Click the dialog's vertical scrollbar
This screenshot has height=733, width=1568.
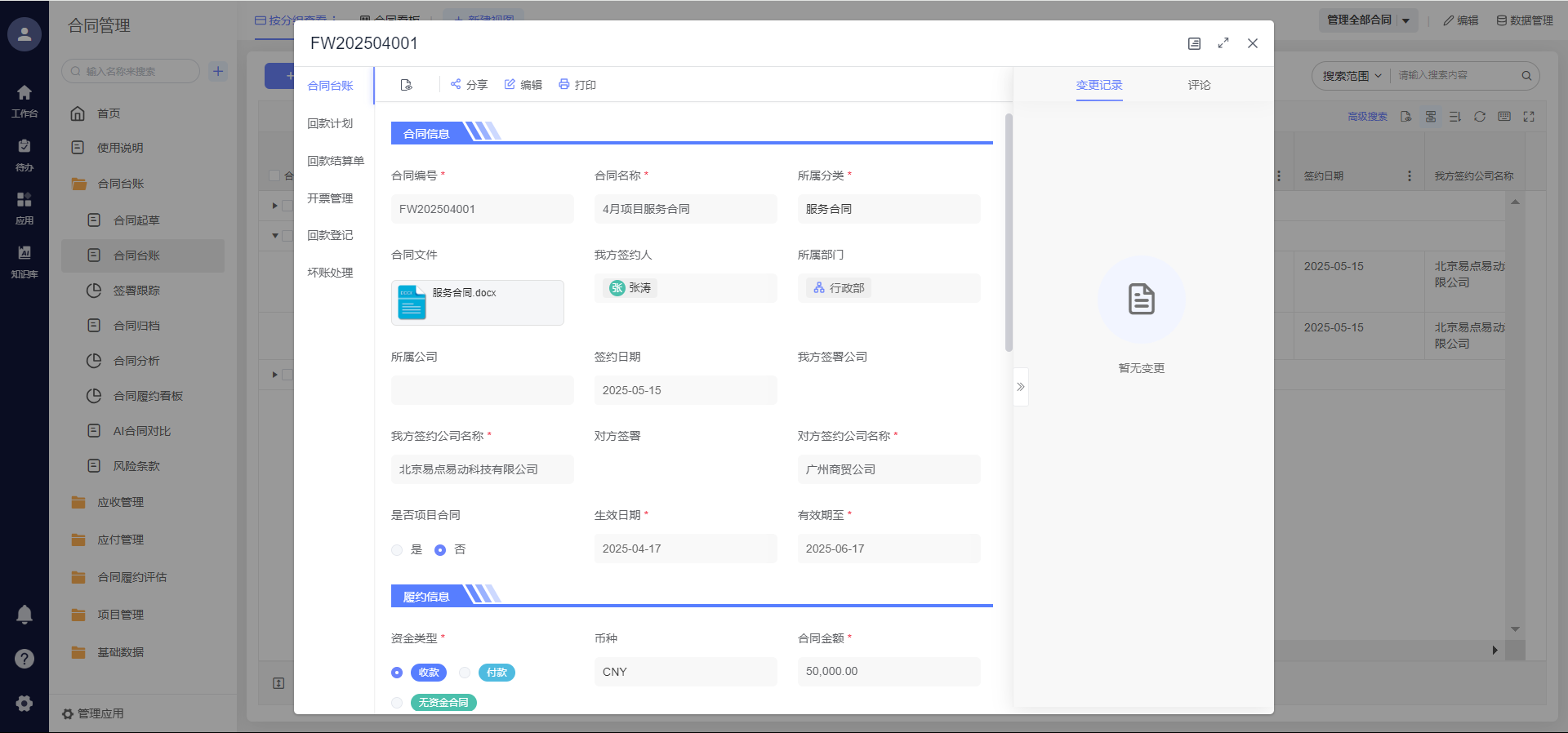click(1009, 233)
